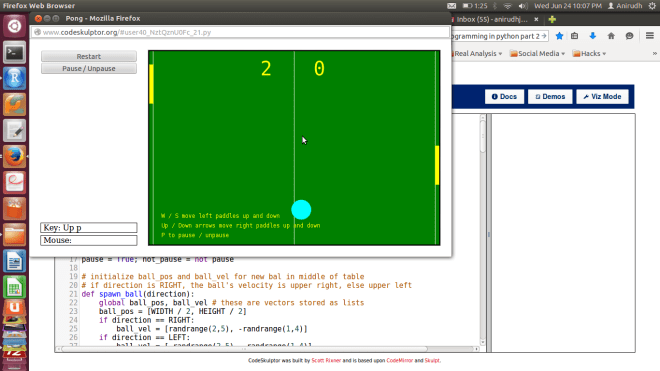
Task: Click the Bluetooth indicator in top panel
Action: 495,6
